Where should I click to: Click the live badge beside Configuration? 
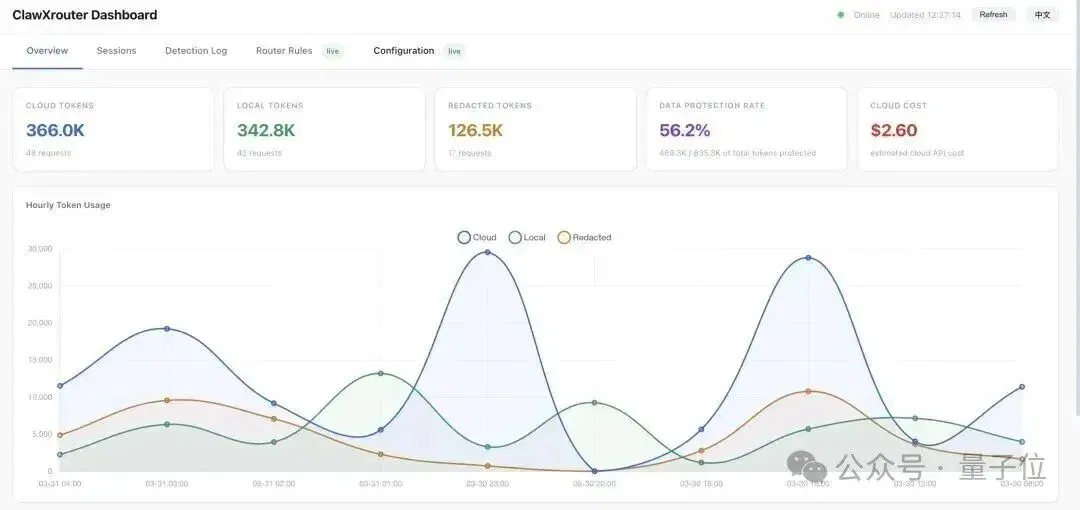(x=455, y=51)
